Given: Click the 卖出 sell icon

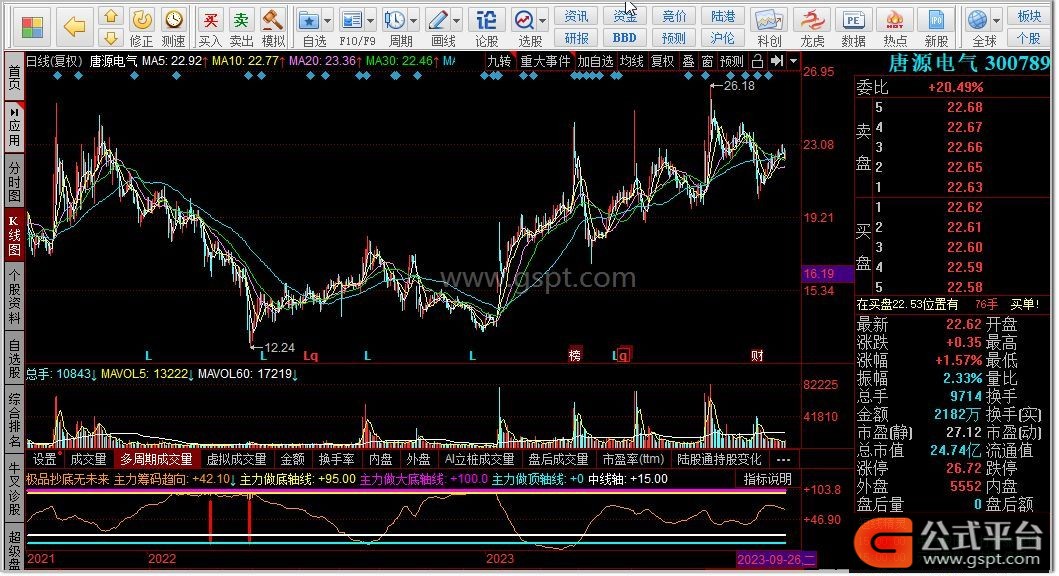Looking at the screenshot, I should coord(241,20).
